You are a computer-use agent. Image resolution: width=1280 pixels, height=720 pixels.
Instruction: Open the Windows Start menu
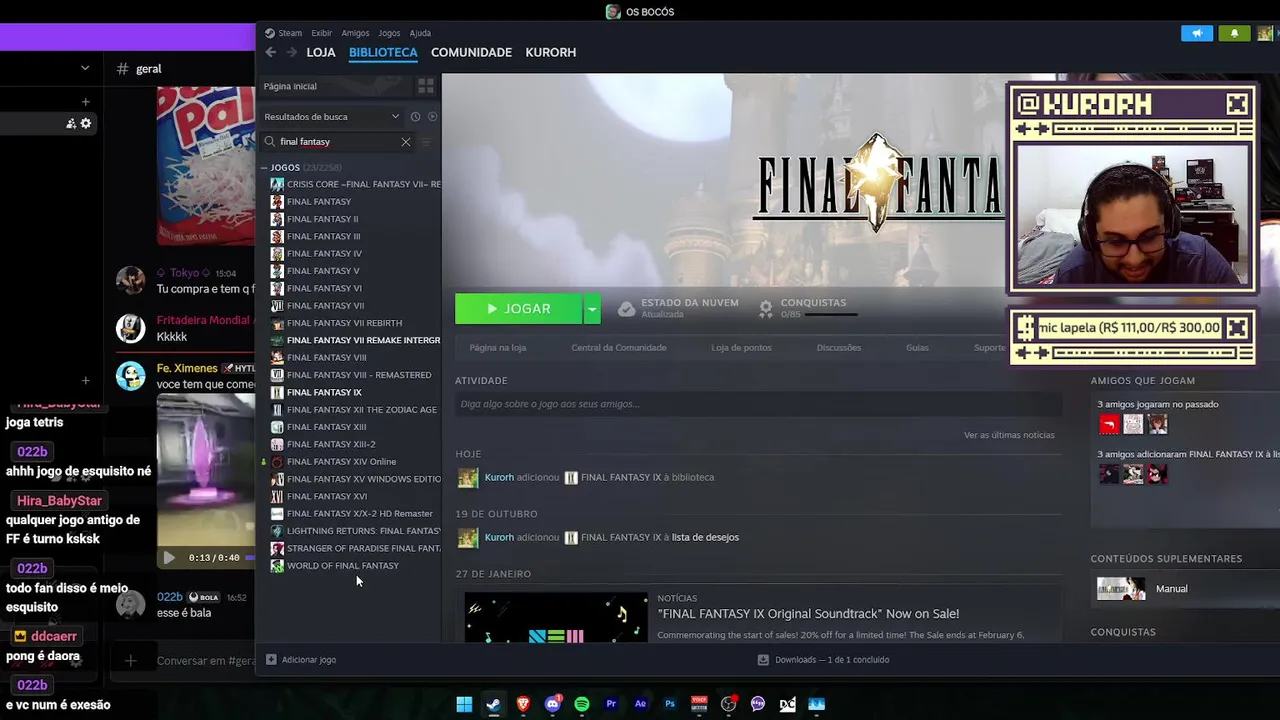coord(464,704)
